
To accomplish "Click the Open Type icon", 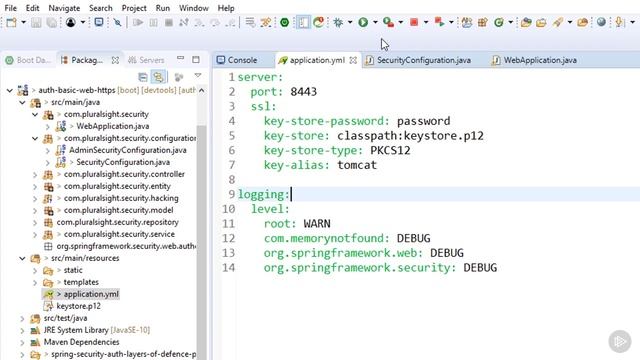I will pyautogui.click(x=526, y=22).
